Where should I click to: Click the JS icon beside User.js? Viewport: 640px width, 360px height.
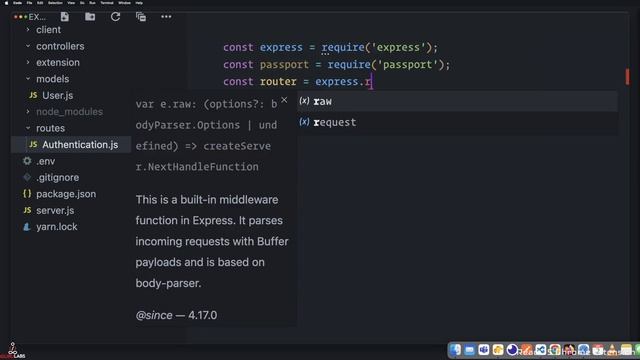[x=33, y=95]
